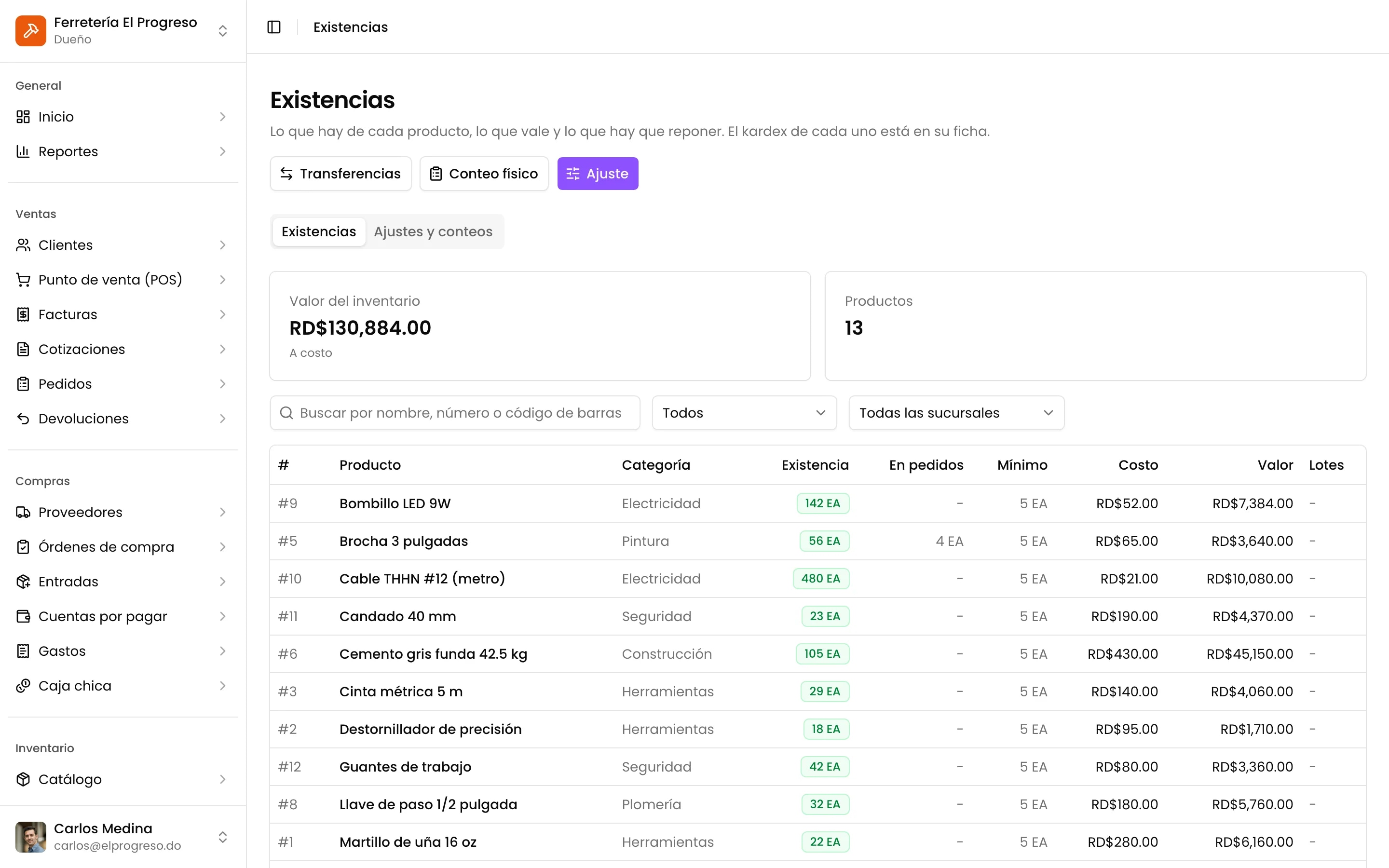This screenshot has height=868, width=1389.
Task: Click the Catálogo box icon
Action: (23, 779)
